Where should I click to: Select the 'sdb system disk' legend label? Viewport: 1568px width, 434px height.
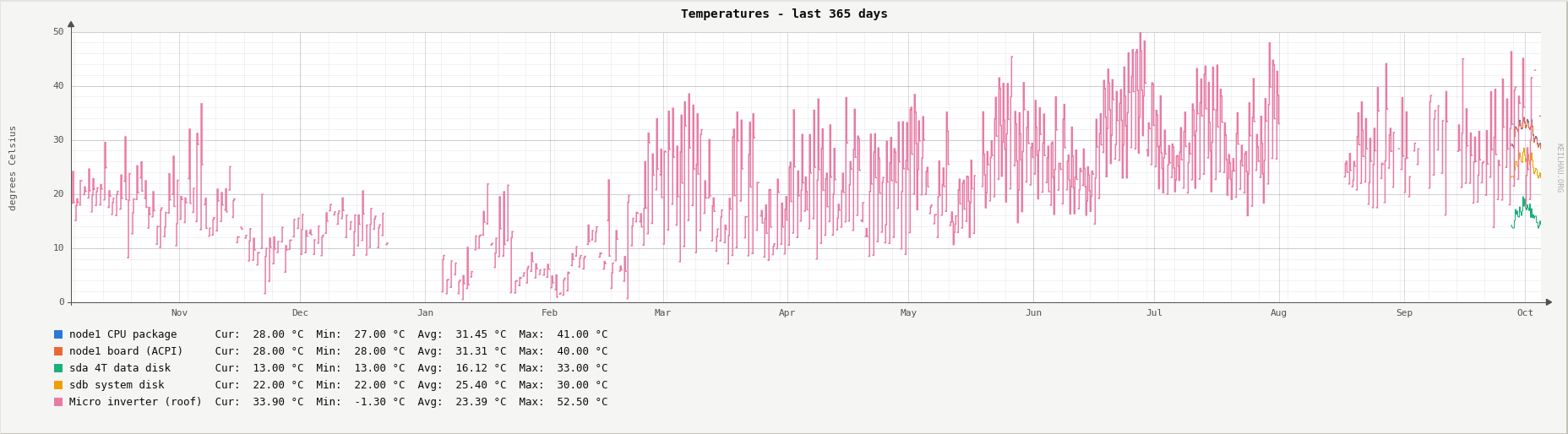click(117, 385)
